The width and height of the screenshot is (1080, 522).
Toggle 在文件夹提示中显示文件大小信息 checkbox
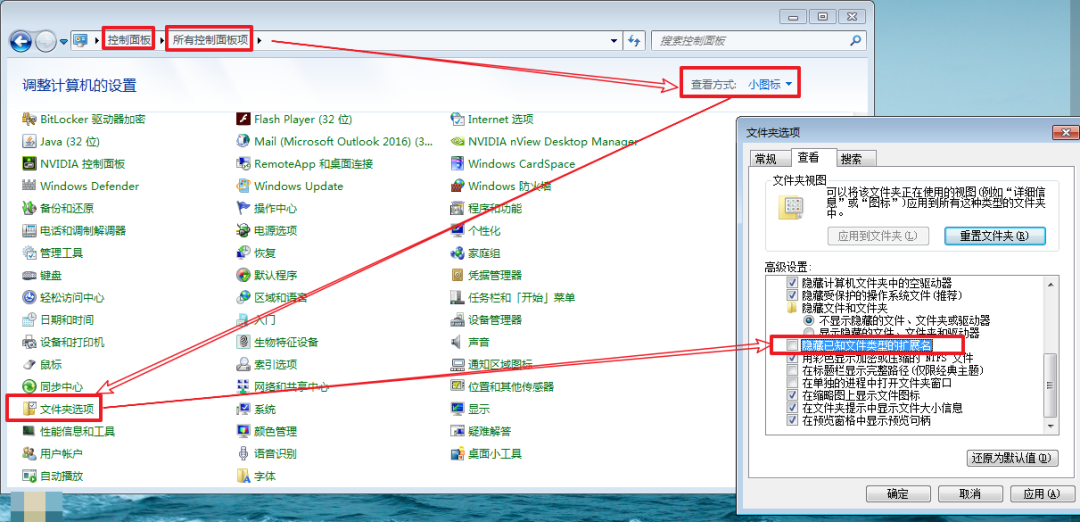791,408
